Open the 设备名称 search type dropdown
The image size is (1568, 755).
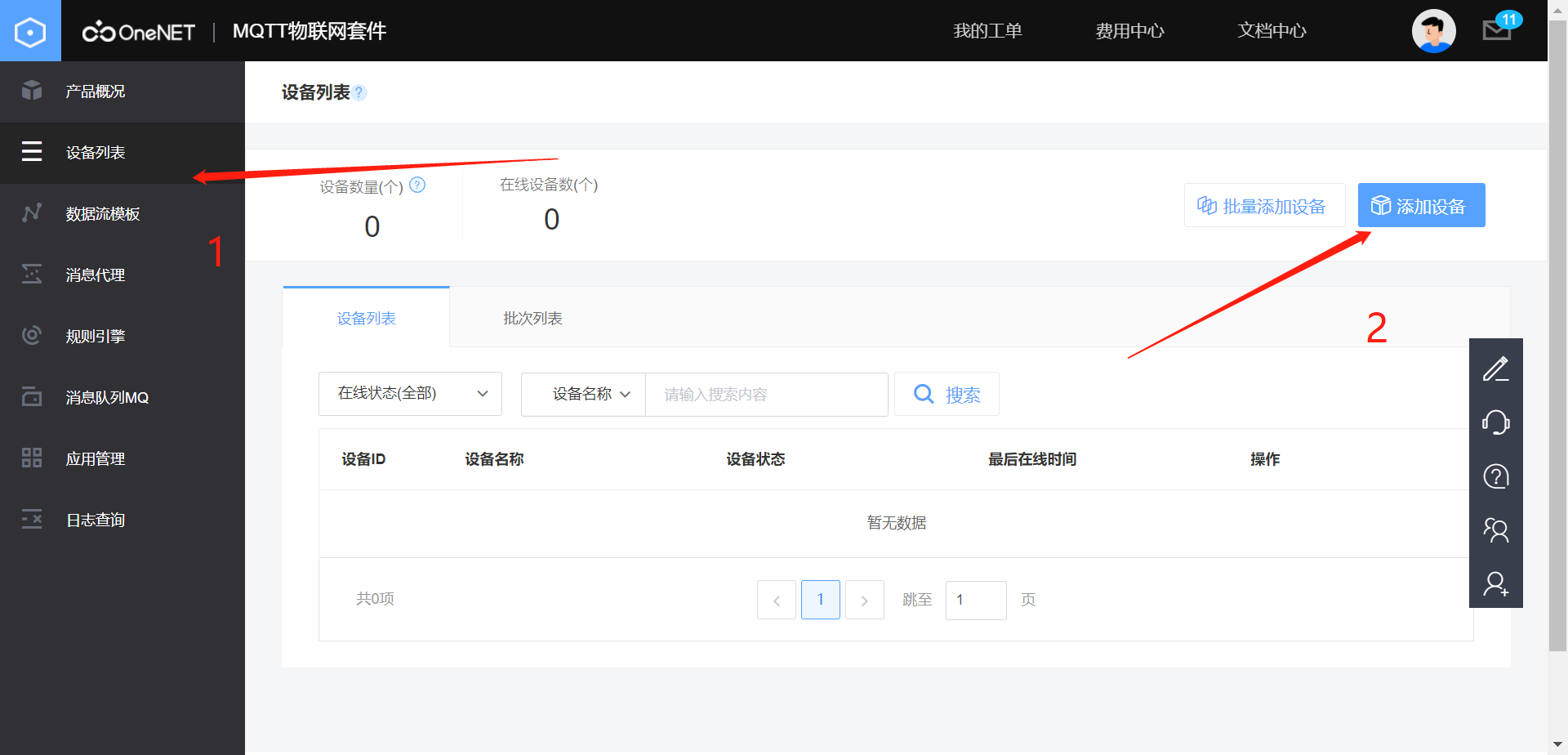coord(582,394)
